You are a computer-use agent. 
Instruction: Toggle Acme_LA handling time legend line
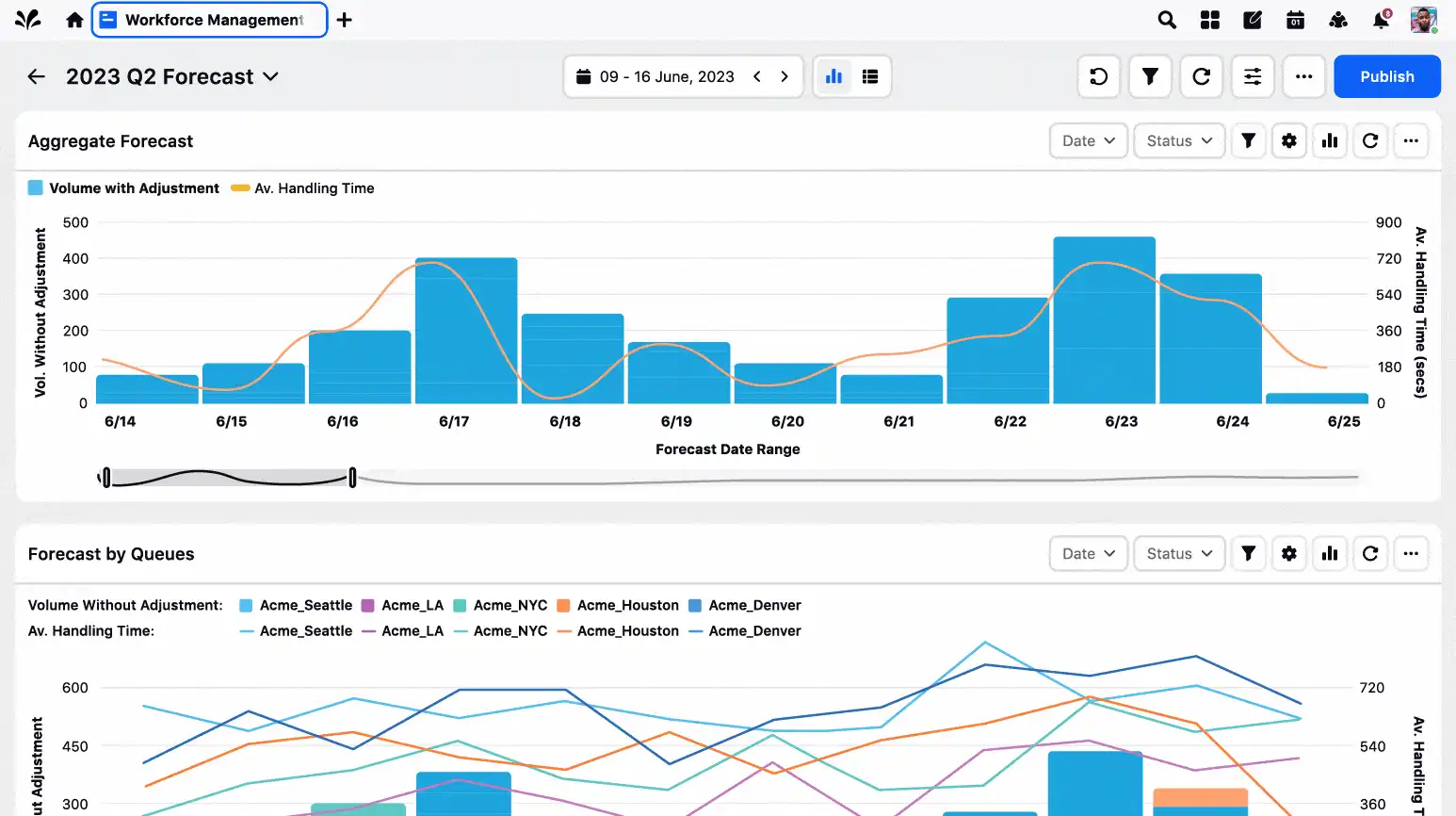(x=402, y=631)
